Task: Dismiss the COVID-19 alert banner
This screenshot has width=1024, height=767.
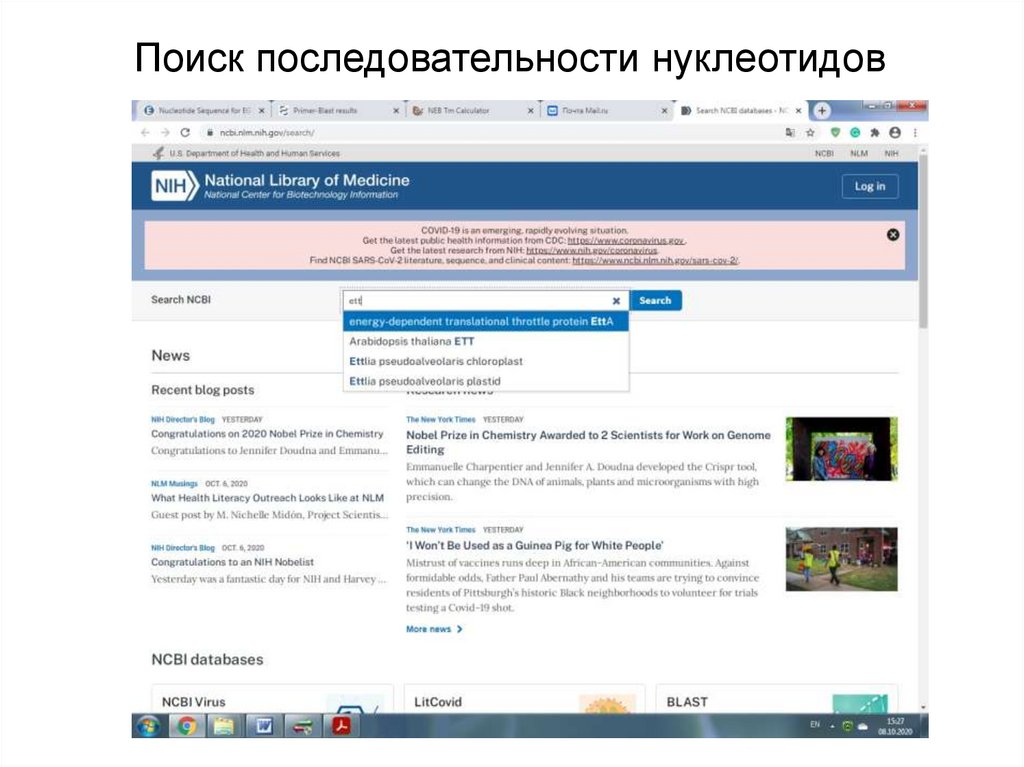Action: (x=893, y=234)
